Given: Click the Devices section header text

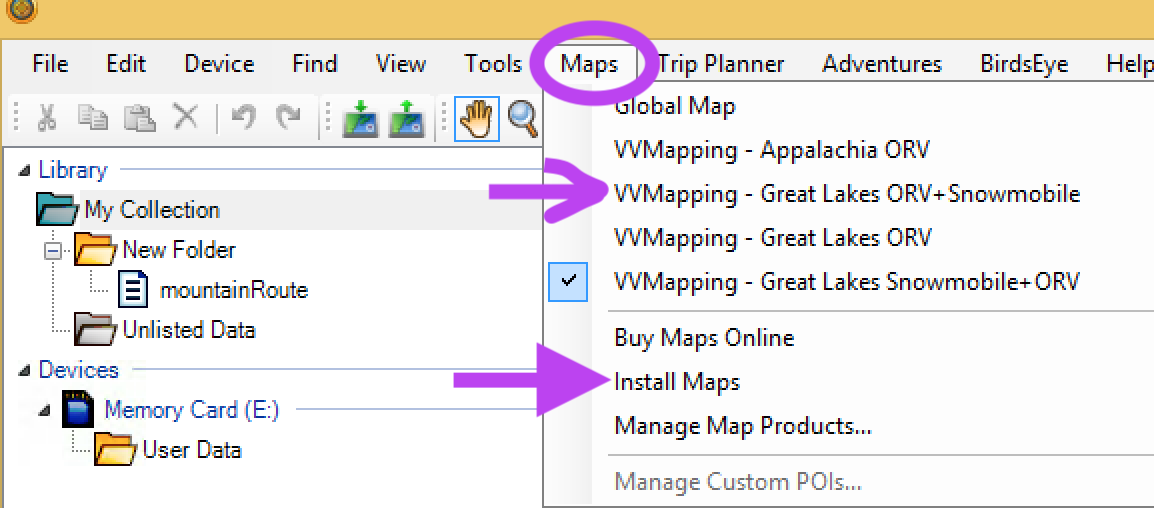Looking at the screenshot, I should [79, 370].
